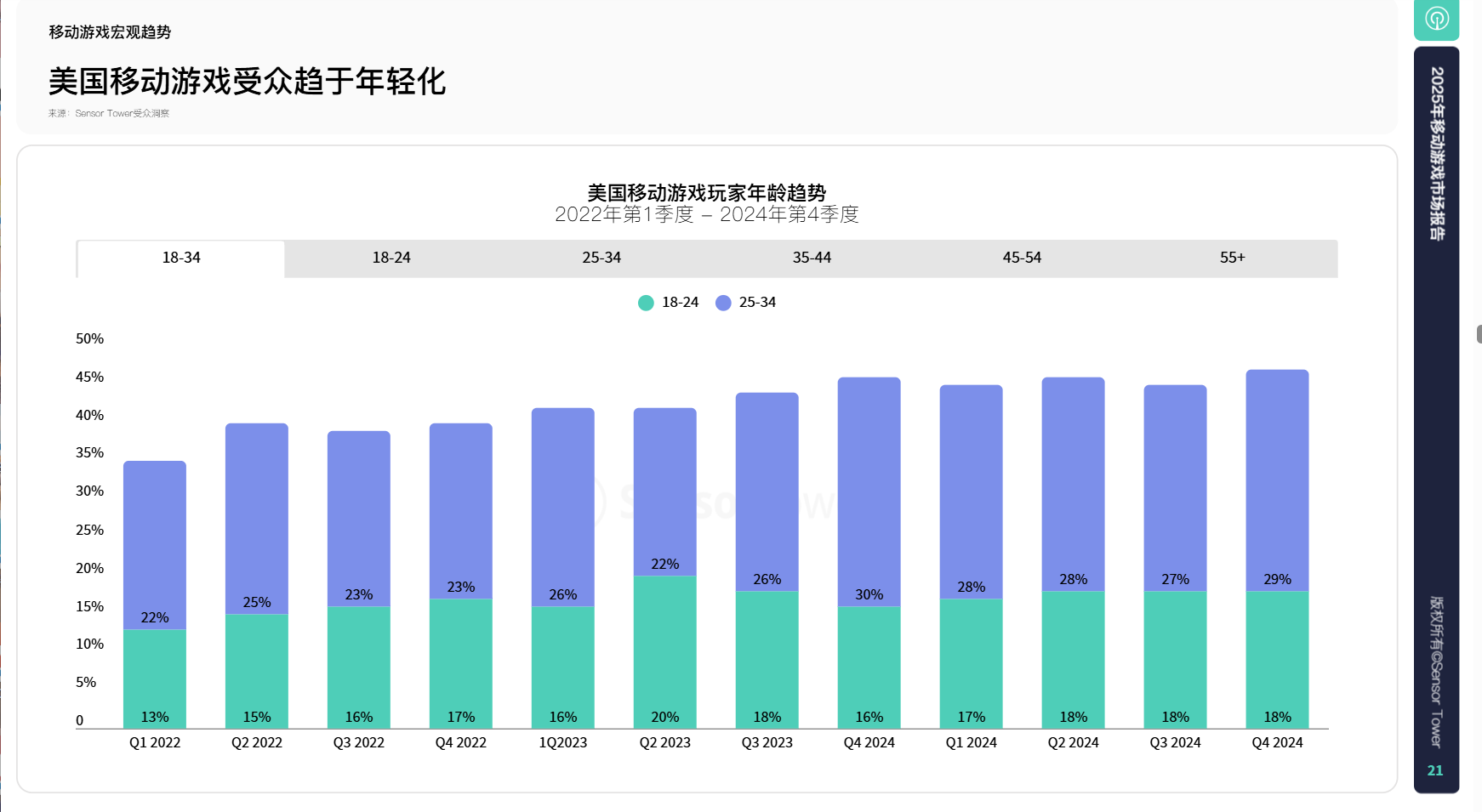Select the 35-44 age tab
Image resolution: width=1482 pixels, height=812 pixels.
pos(812,258)
